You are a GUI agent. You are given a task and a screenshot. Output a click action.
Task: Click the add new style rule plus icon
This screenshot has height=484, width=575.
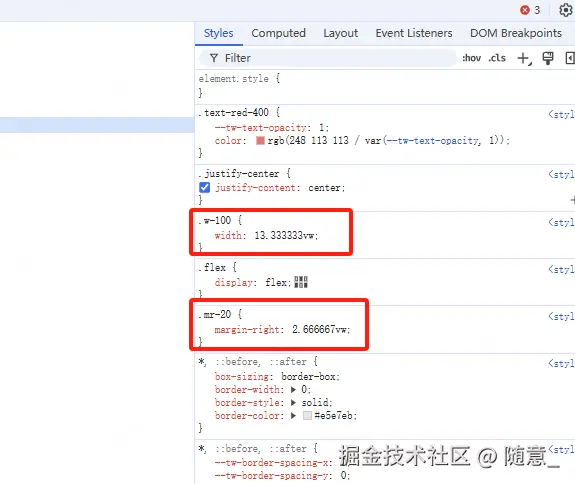[x=524, y=58]
